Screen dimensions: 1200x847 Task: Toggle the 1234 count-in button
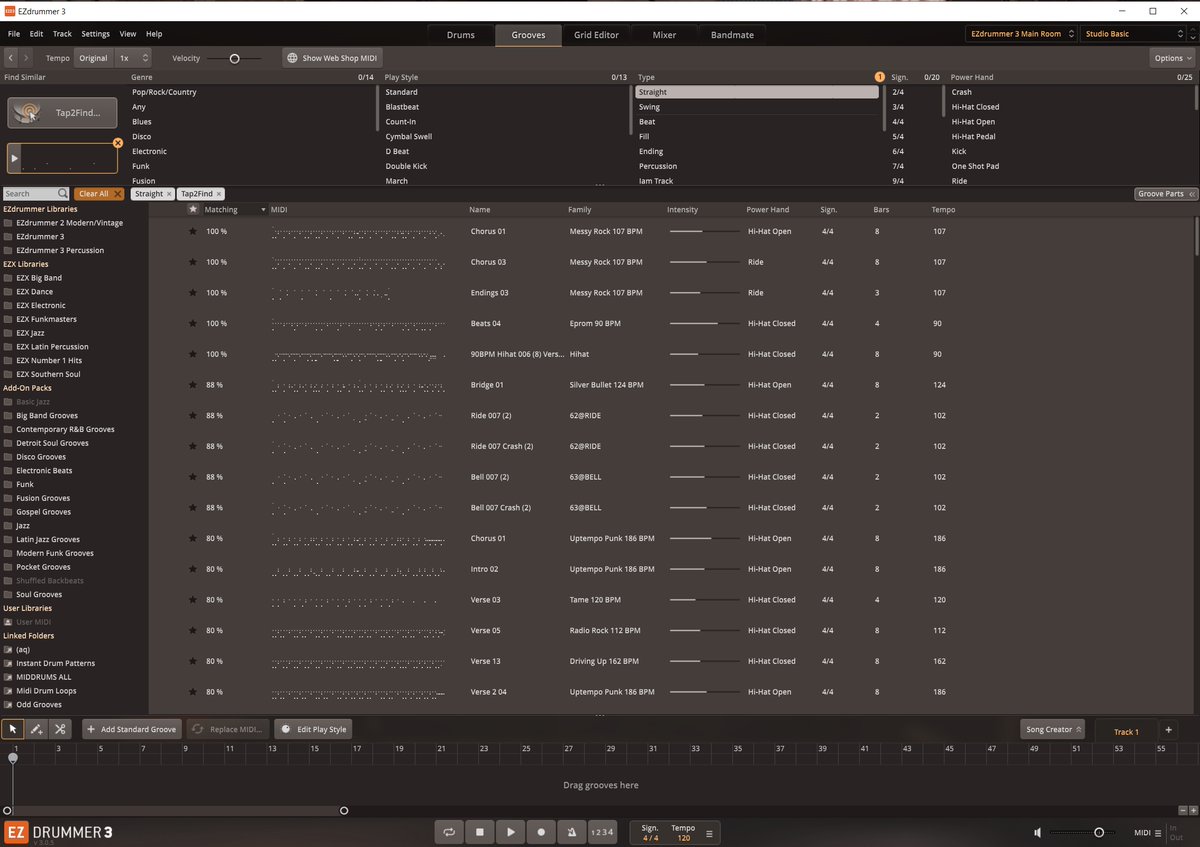602,832
